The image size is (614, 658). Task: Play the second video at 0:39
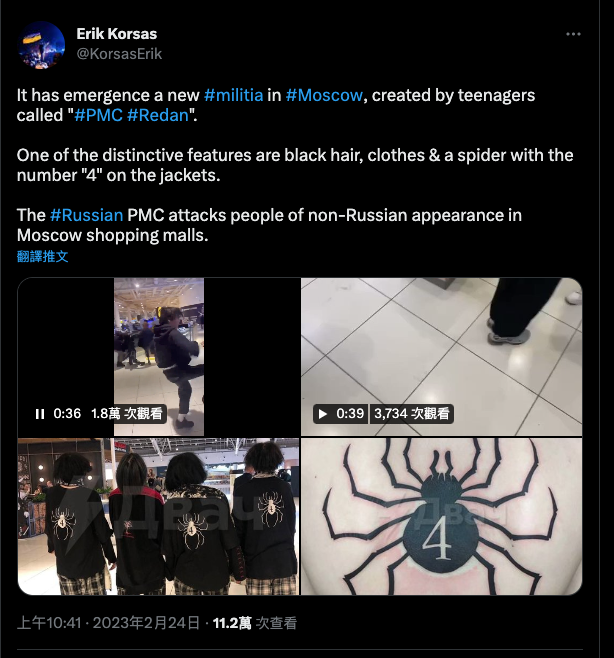(323, 414)
